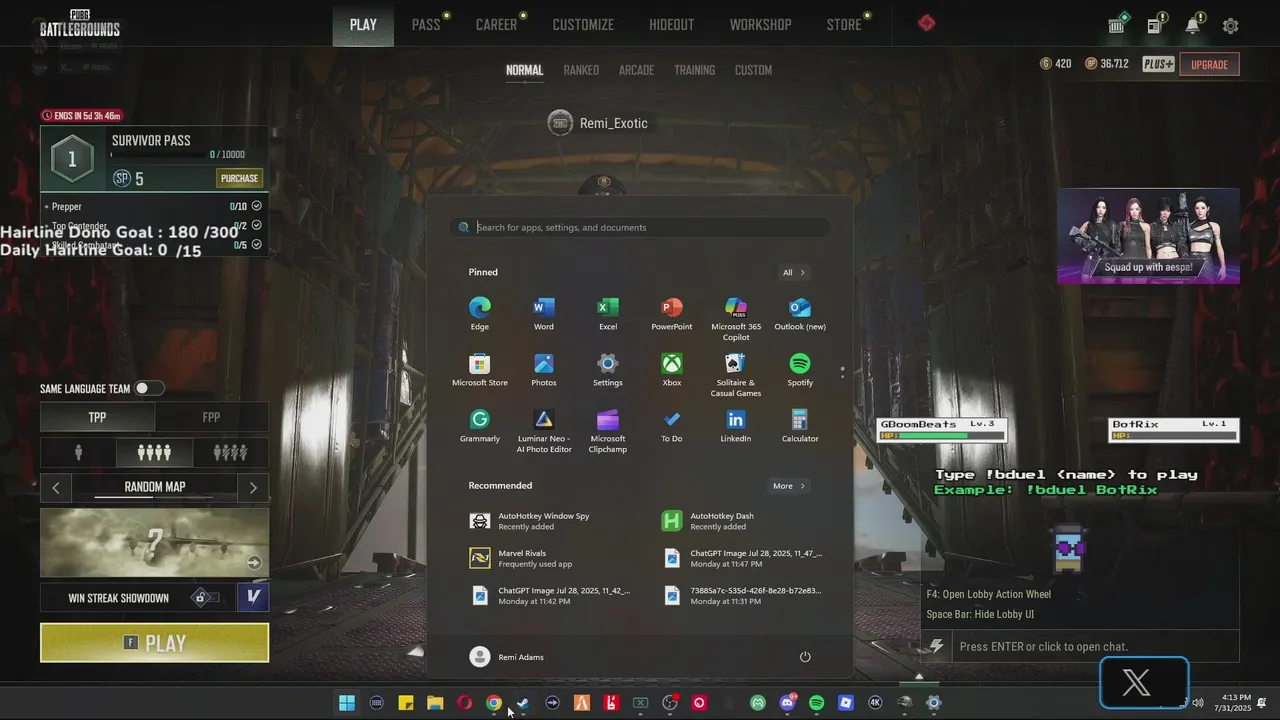Launch Luminar Neo AI Photo Editor

coord(544,430)
